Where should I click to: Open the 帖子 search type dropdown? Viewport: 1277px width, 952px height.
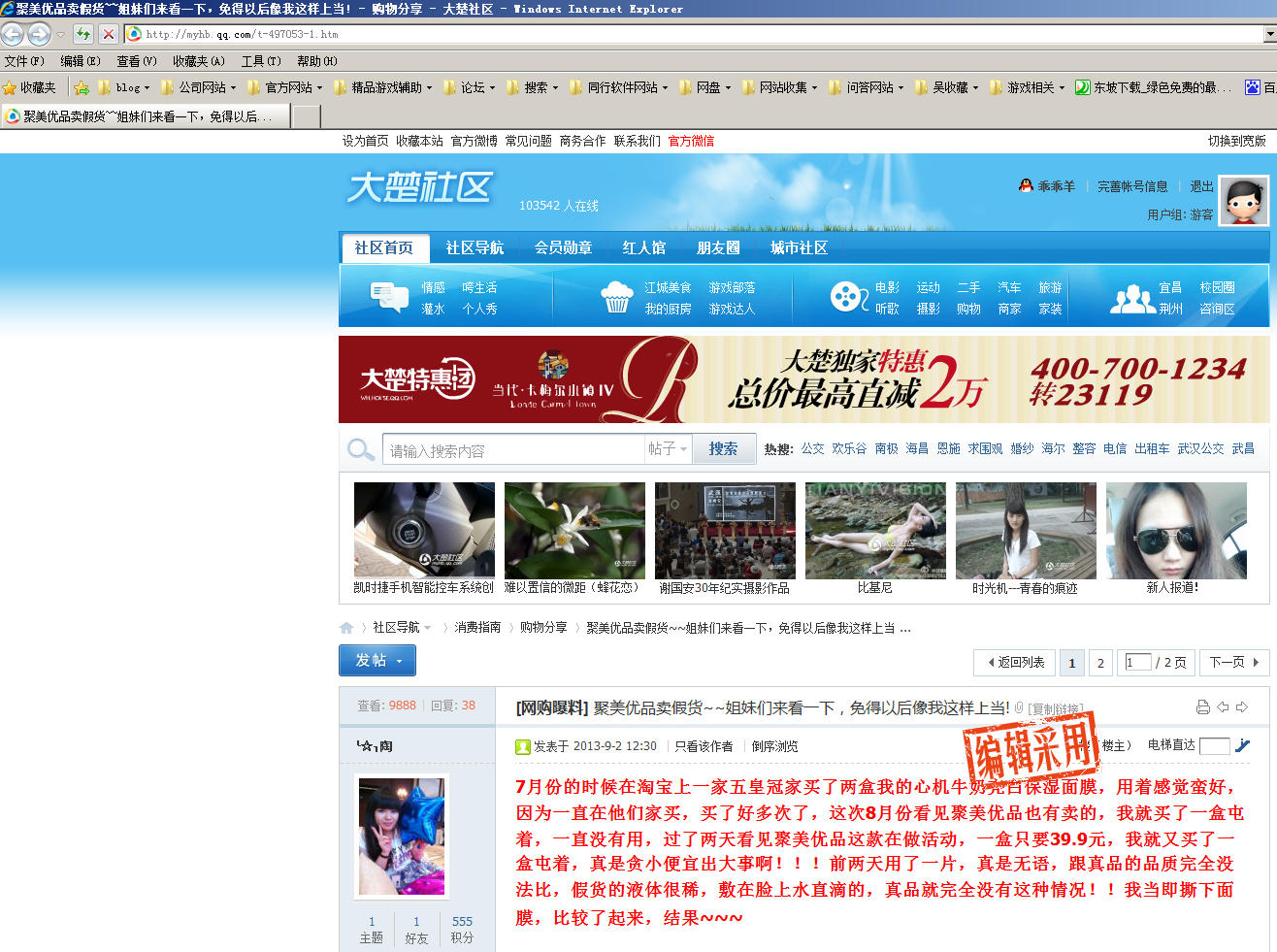(668, 448)
